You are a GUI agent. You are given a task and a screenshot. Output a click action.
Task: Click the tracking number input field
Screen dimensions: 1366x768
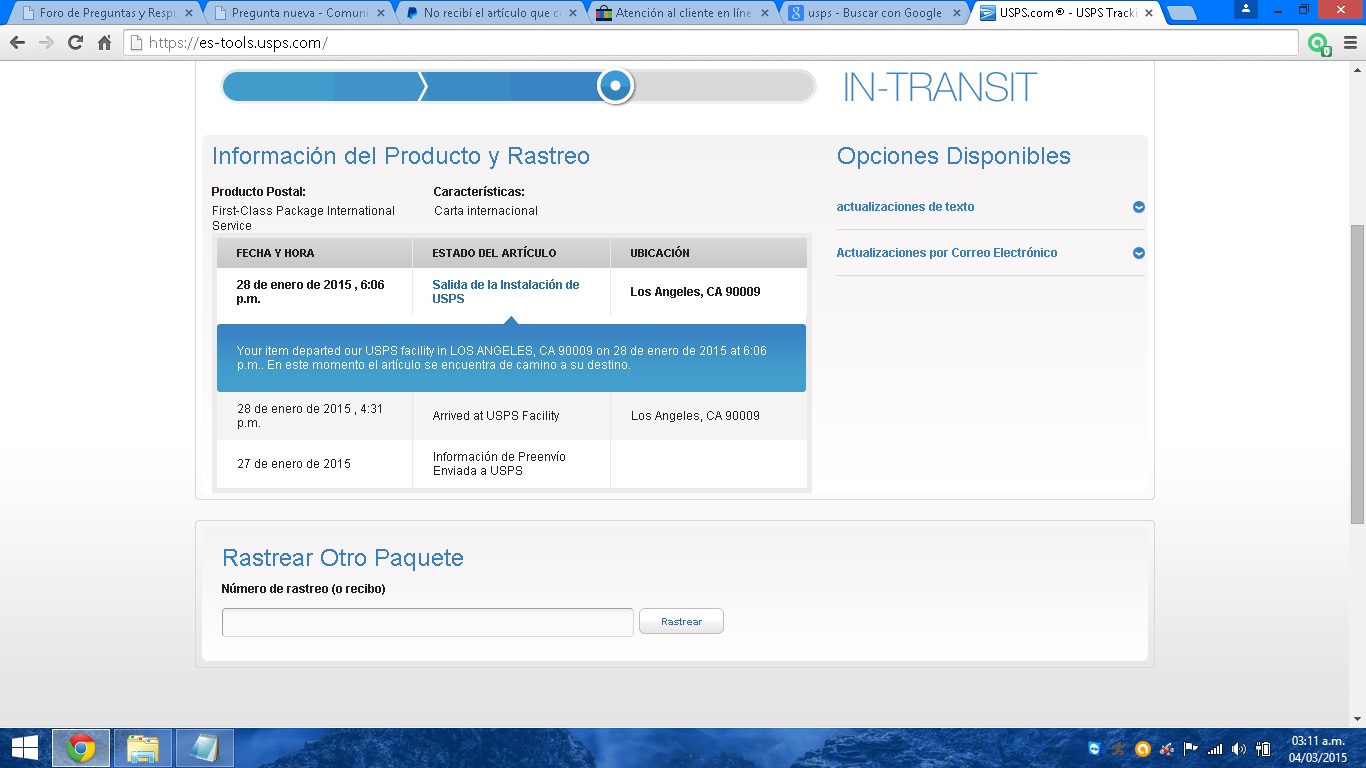click(427, 622)
